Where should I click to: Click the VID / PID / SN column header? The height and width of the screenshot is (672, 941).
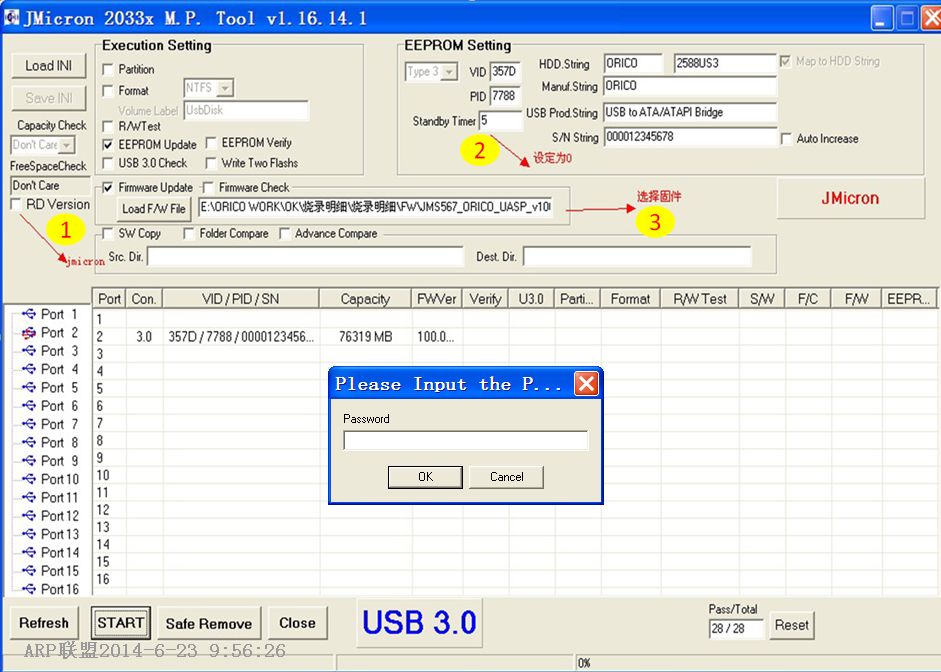[x=241, y=299]
